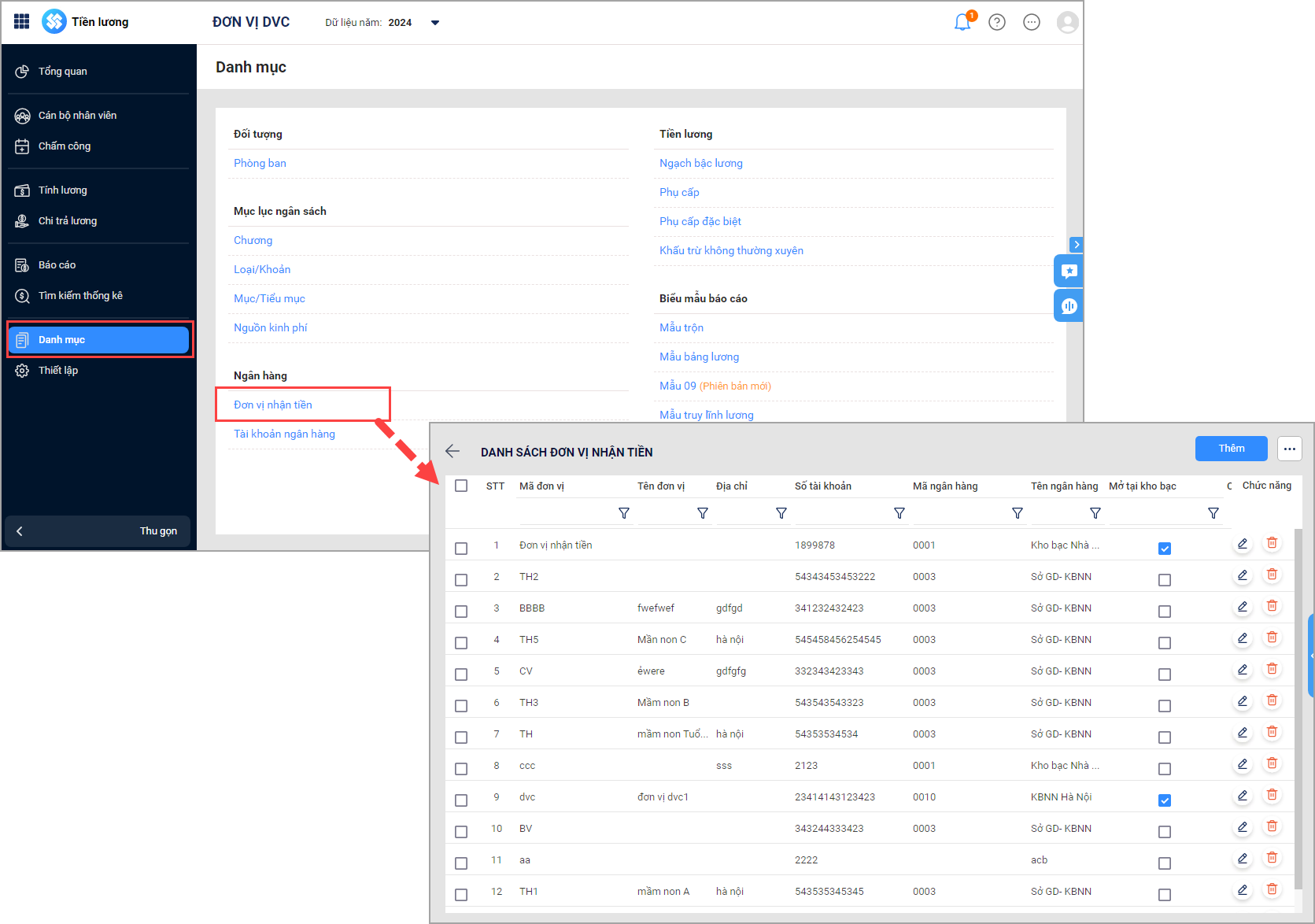Delete the aa row
The height and width of the screenshot is (924, 1315).
pyautogui.click(x=1272, y=858)
